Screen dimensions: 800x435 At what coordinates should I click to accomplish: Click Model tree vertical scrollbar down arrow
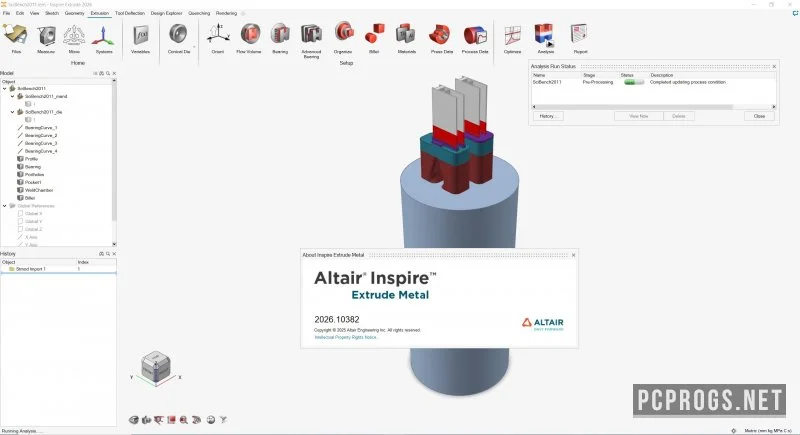point(114,244)
